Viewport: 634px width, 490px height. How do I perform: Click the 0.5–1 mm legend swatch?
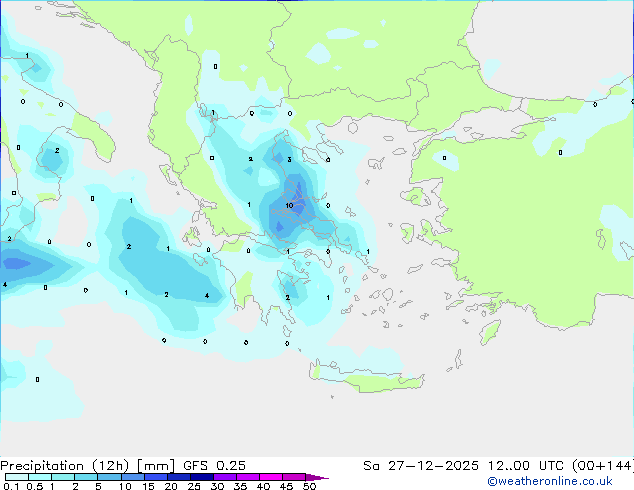click(40, 477)
